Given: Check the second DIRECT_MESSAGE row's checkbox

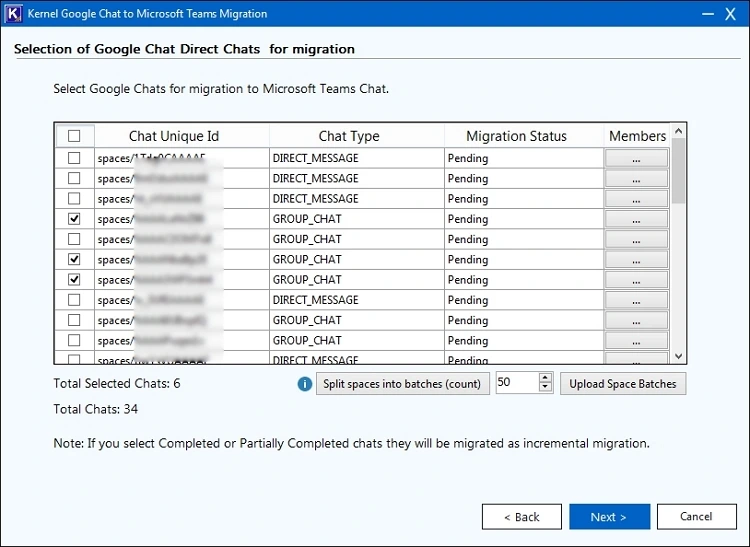Looking at the screenshot, I should (74, 178).
